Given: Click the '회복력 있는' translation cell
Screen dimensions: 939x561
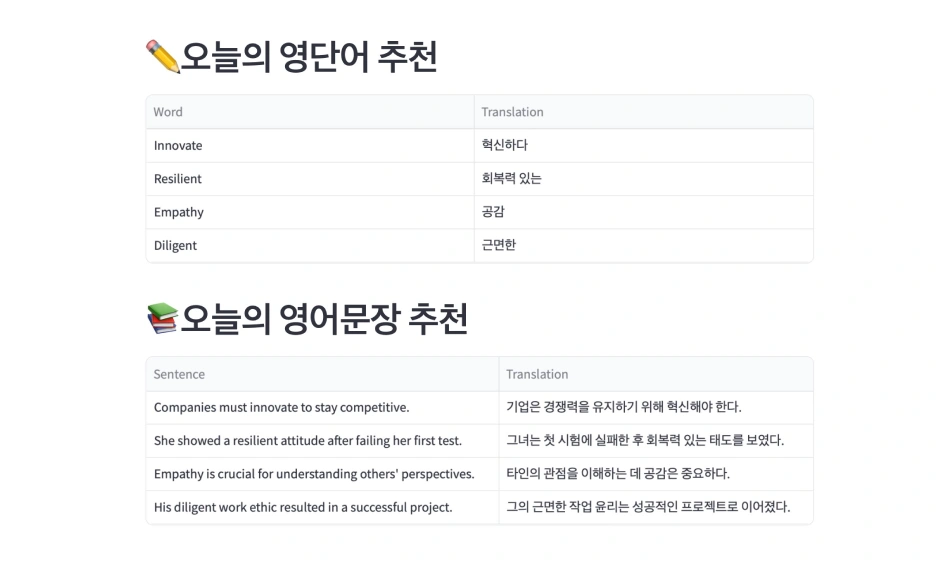Looking at the screenshot, I should [644, 179].
